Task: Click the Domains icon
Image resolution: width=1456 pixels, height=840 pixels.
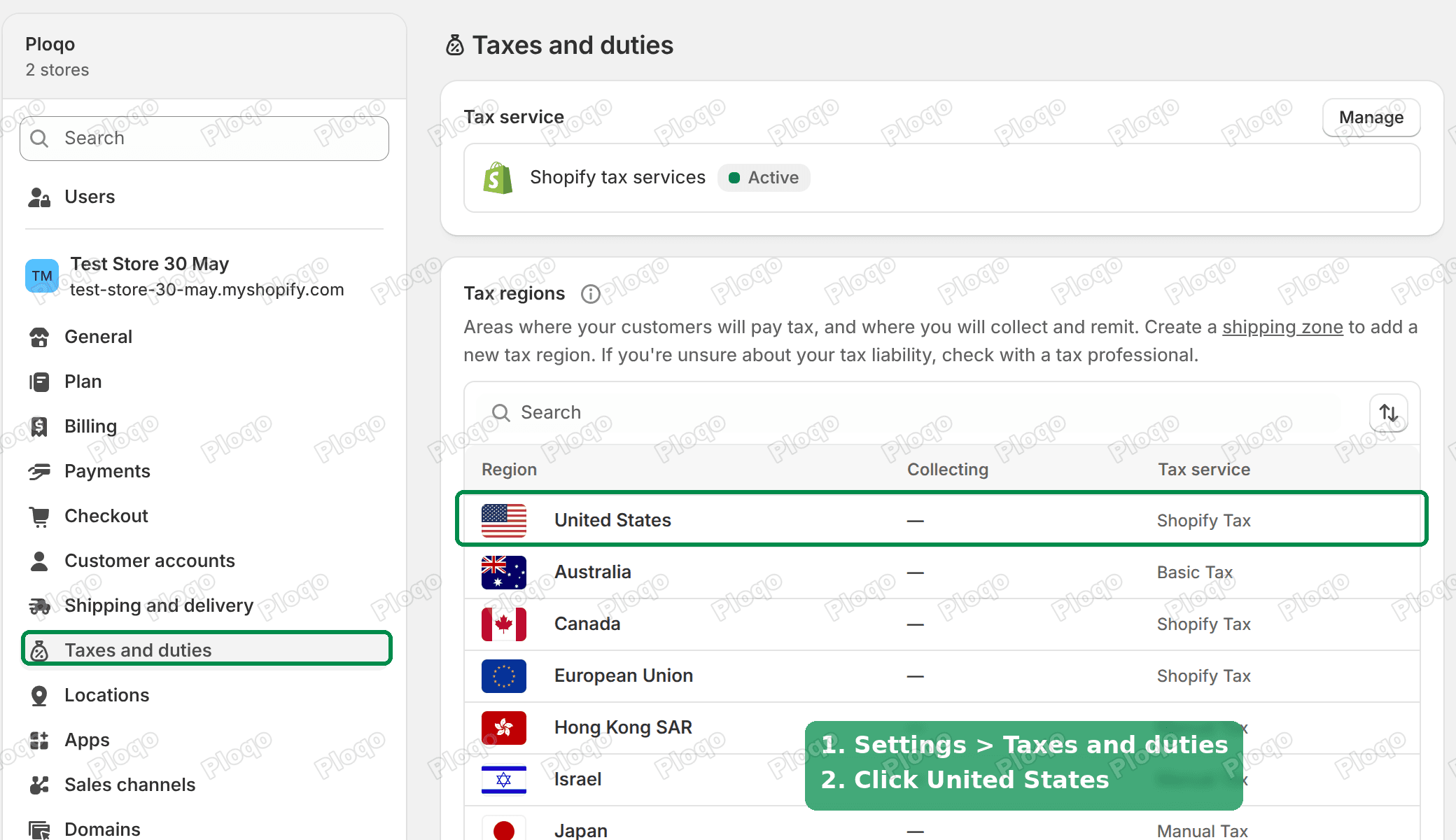Action: point(39,830)
